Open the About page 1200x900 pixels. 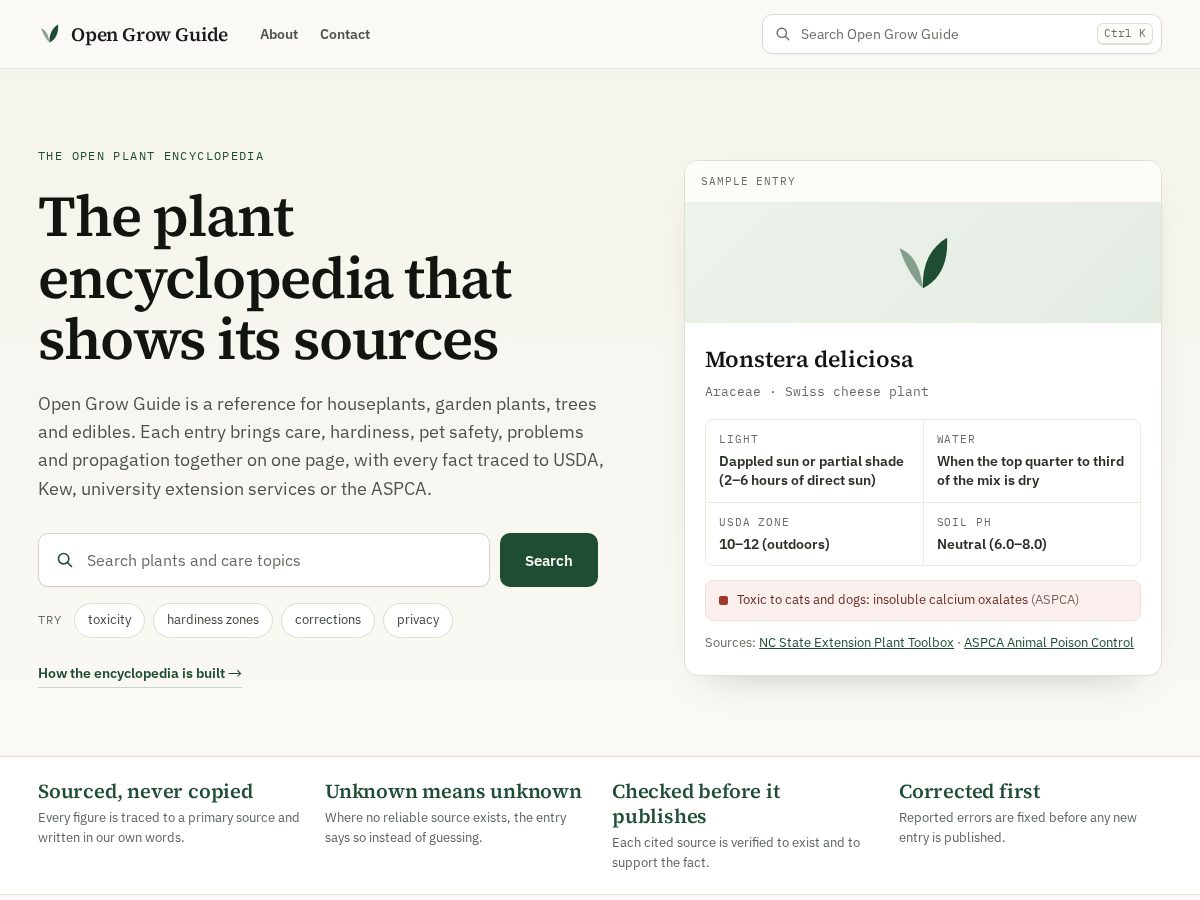[279, 34]
